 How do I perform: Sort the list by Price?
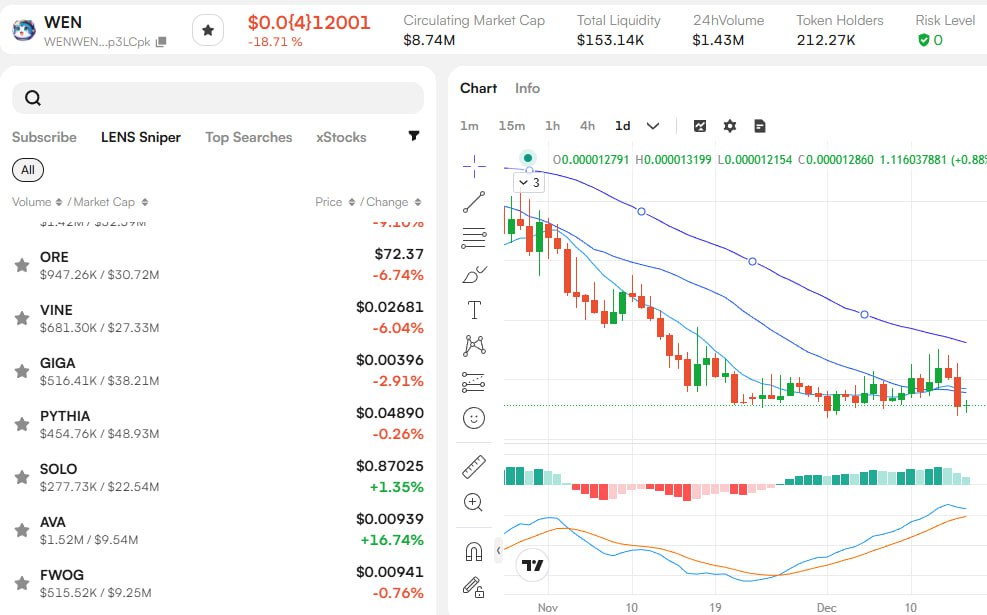coord(335,202)
